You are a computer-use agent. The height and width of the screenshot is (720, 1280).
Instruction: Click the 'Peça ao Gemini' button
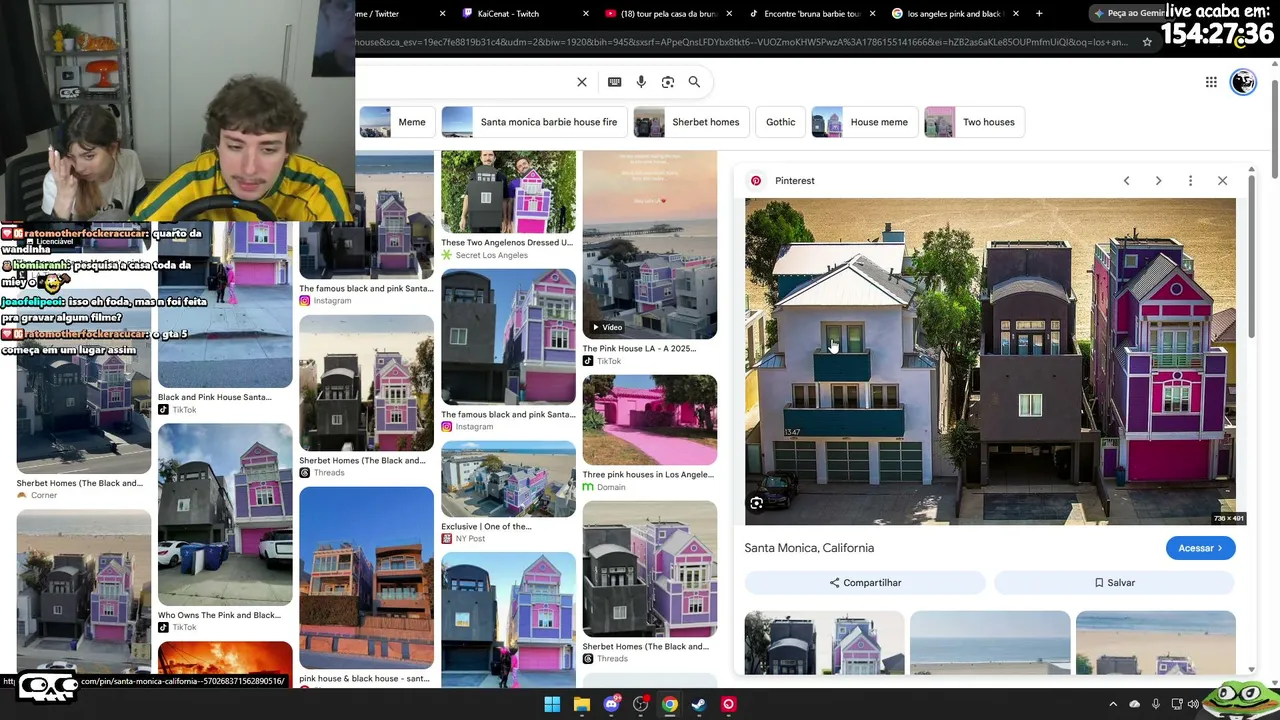[1128, 14]
